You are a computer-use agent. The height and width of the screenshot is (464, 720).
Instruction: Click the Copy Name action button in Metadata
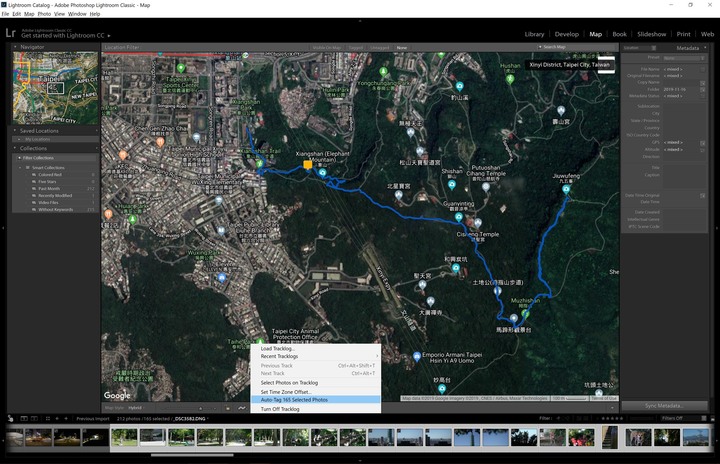(703, 83)
